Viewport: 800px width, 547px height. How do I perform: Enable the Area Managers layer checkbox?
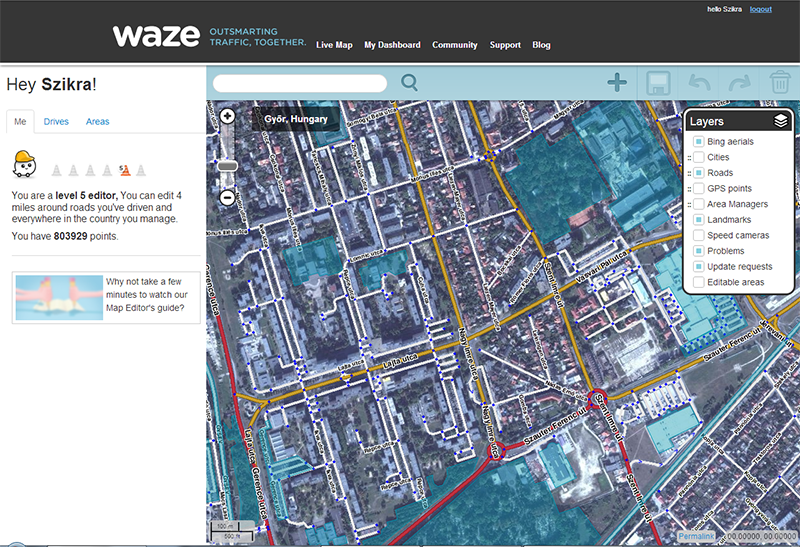point(698,204)
